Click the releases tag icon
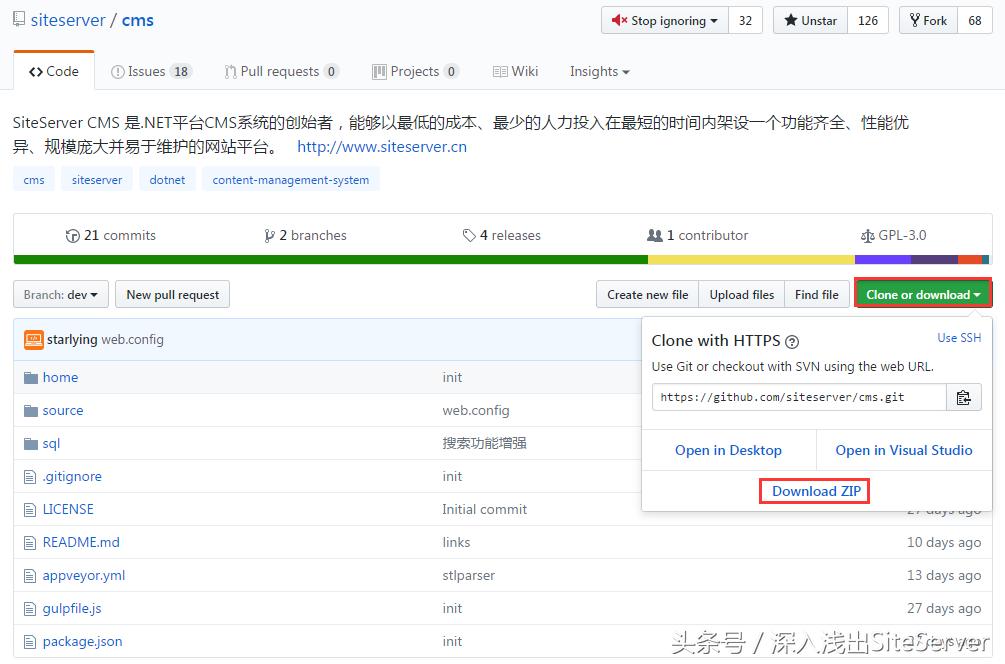1005x664 pixels. tap(469, 235)
